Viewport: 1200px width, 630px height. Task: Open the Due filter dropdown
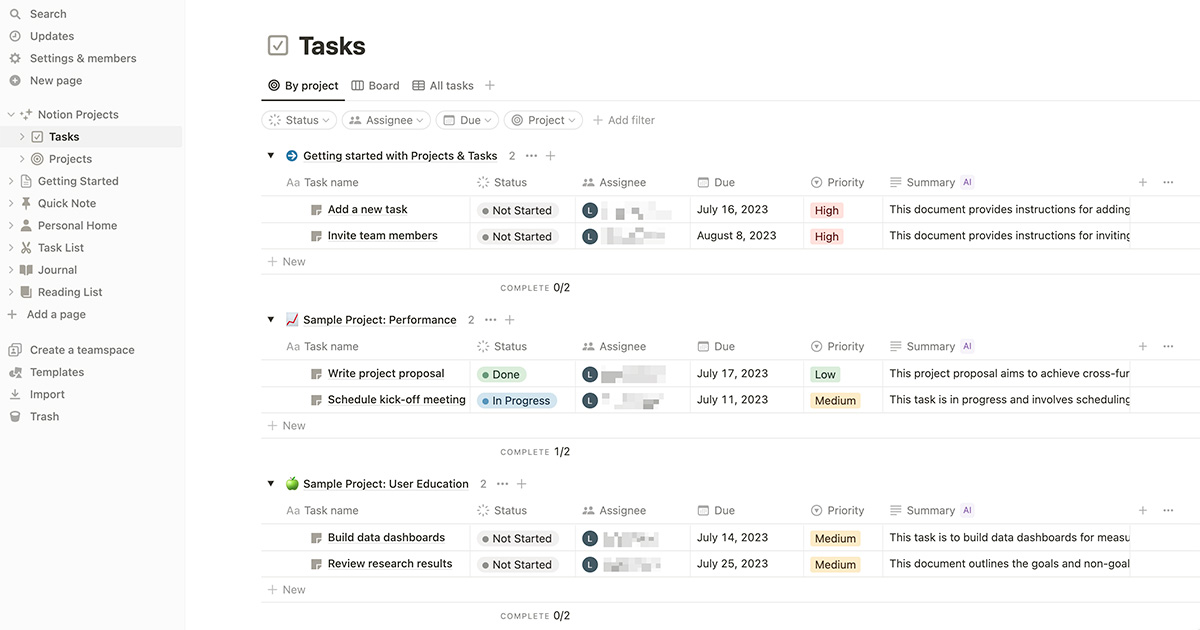467,120
